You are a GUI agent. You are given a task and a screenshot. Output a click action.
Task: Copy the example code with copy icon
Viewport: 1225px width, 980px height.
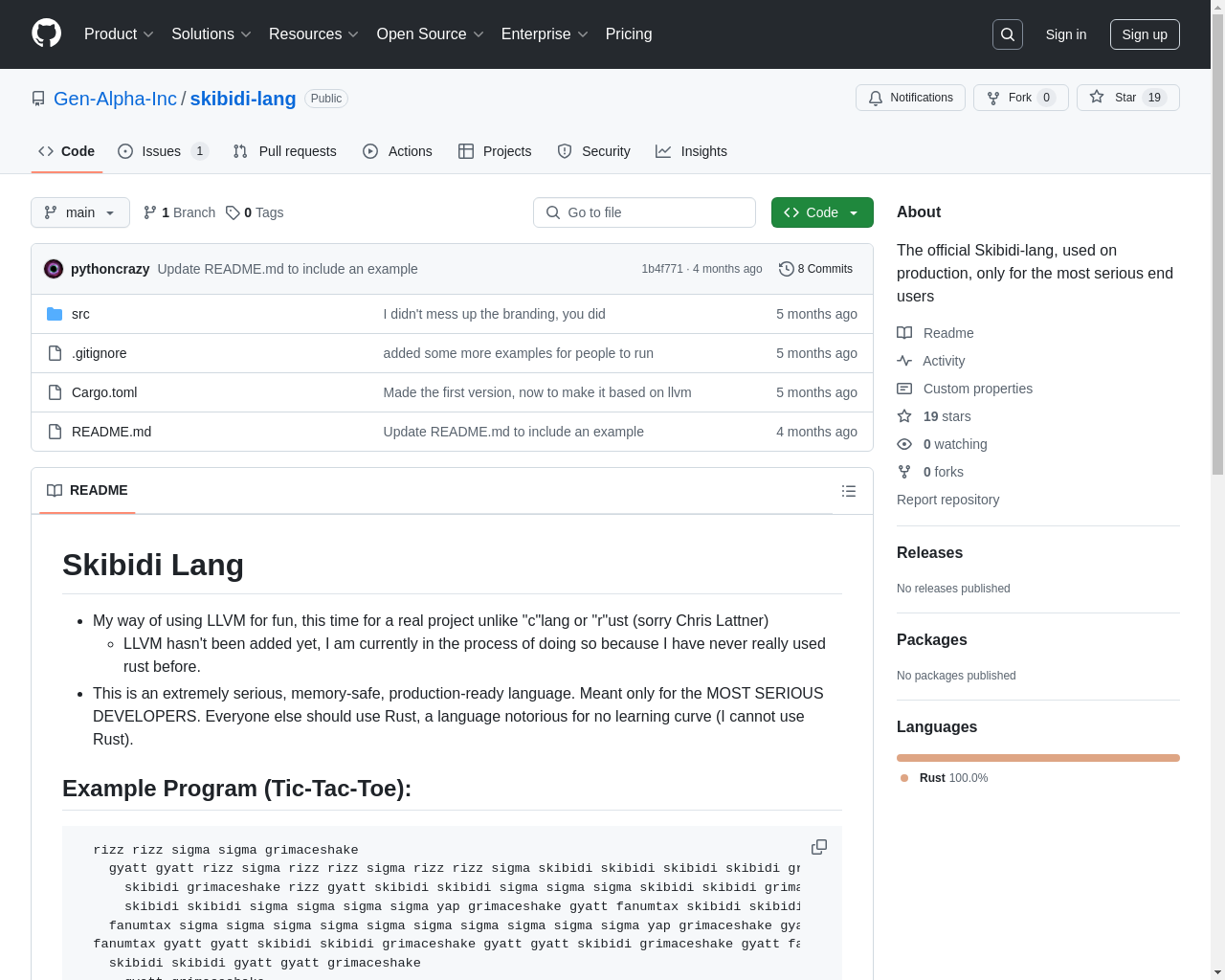[x=819, y=847]
